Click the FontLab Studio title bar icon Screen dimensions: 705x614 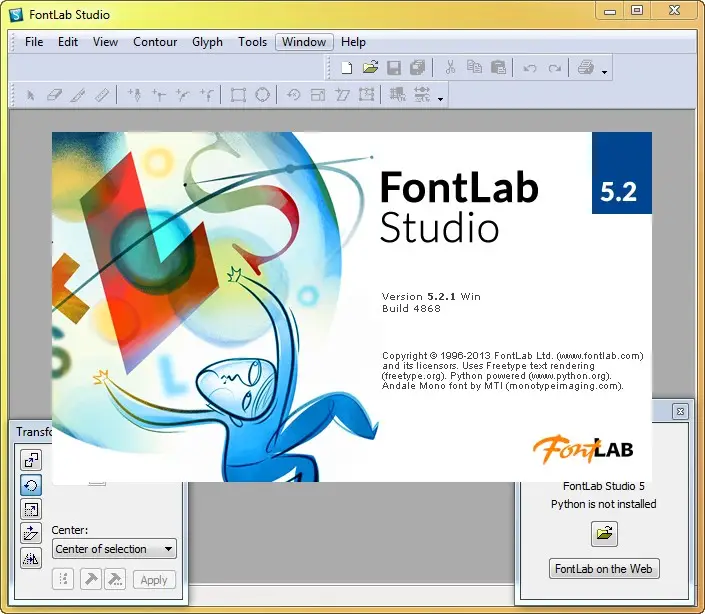16,14
